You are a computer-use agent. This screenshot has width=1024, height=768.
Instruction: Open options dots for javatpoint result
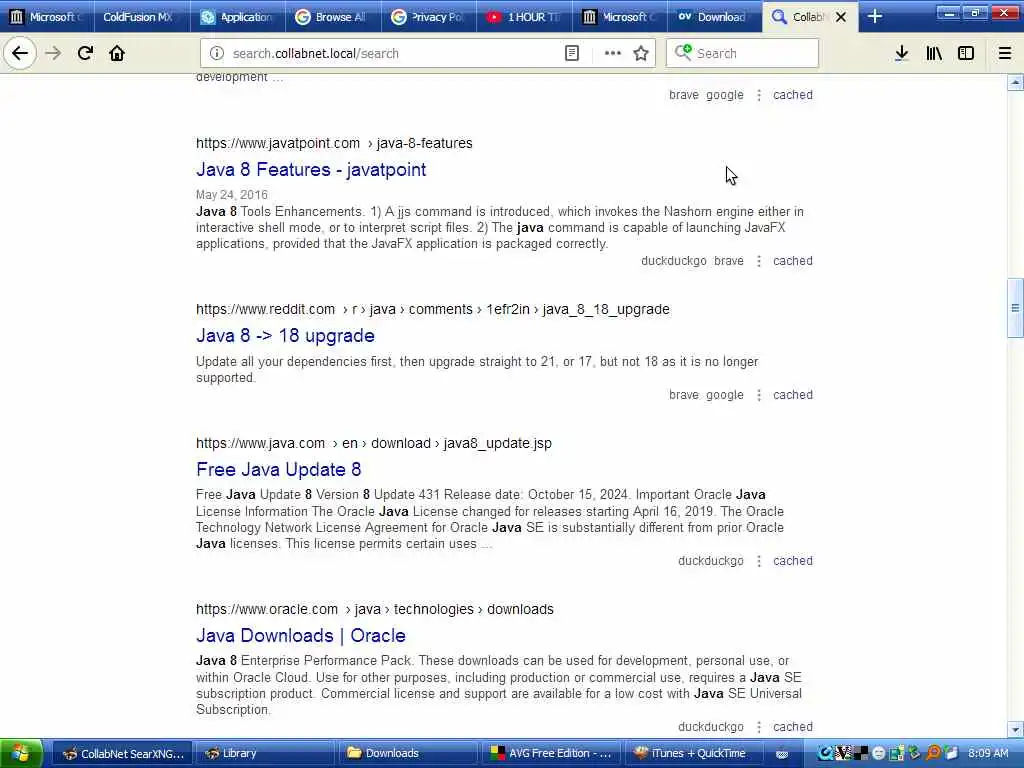coord(759,261)
